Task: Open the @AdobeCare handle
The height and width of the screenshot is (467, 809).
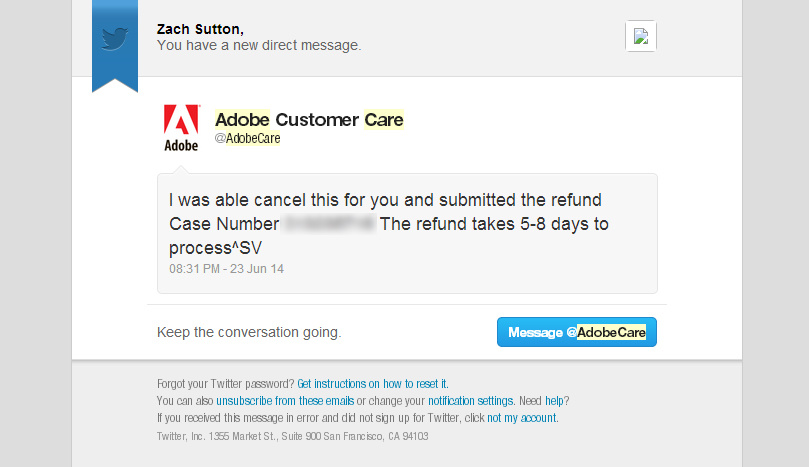Action: (x=248, y=138)
